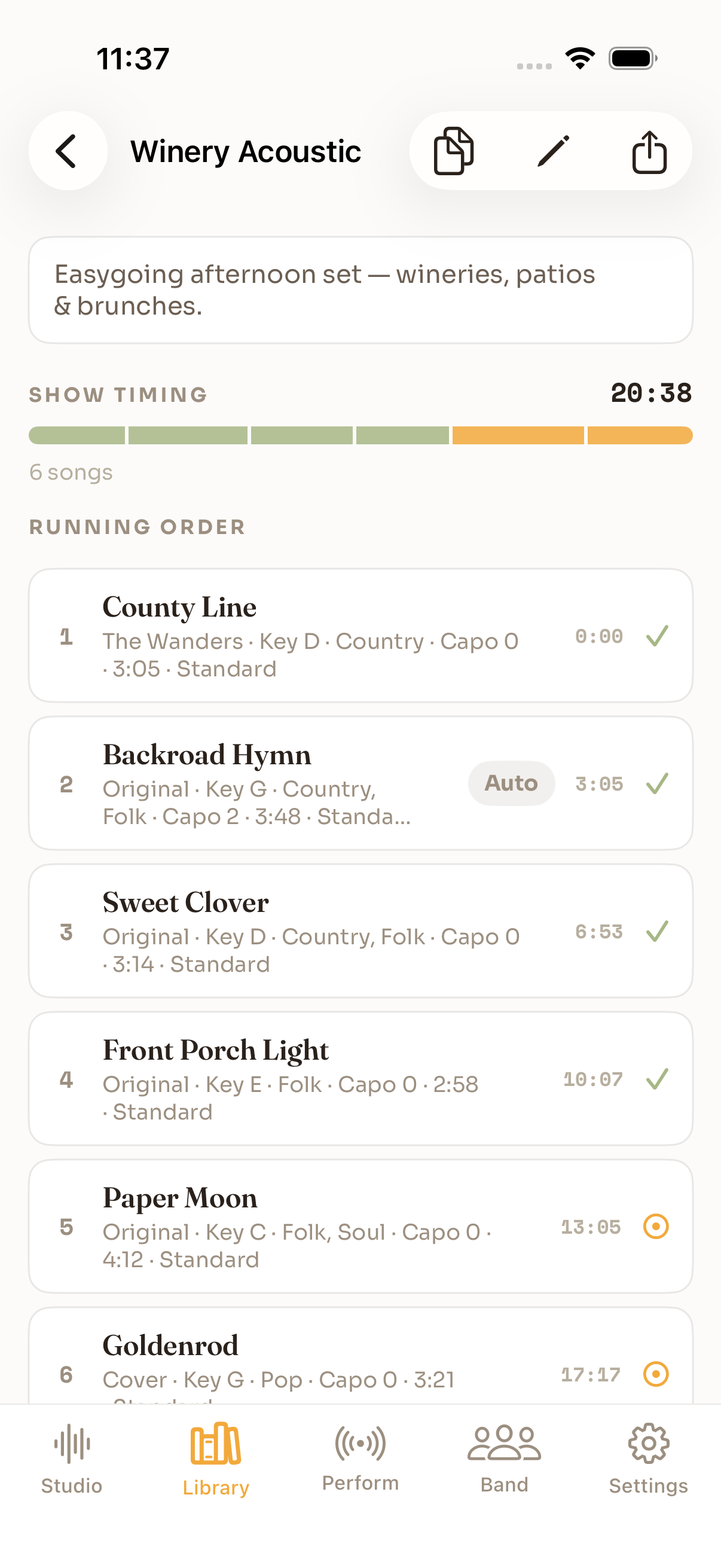Toggle County Line rehearsed checkmark
This screenshot has height=1568, width=721.
tap(657, 636)
